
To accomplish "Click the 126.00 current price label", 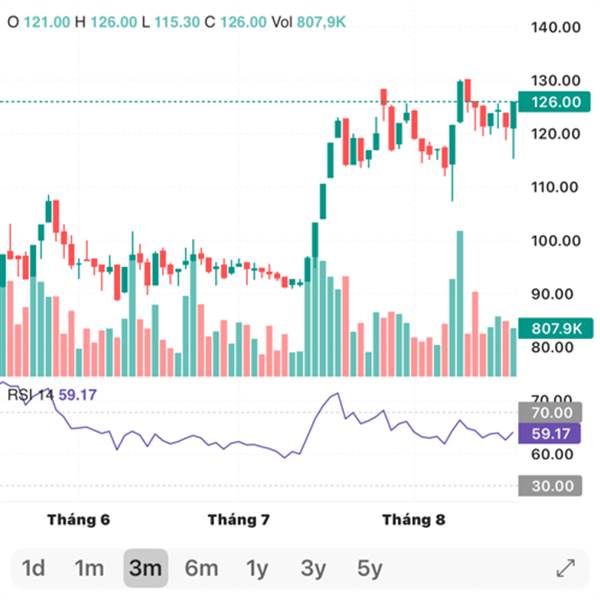I will pos(554,102).
